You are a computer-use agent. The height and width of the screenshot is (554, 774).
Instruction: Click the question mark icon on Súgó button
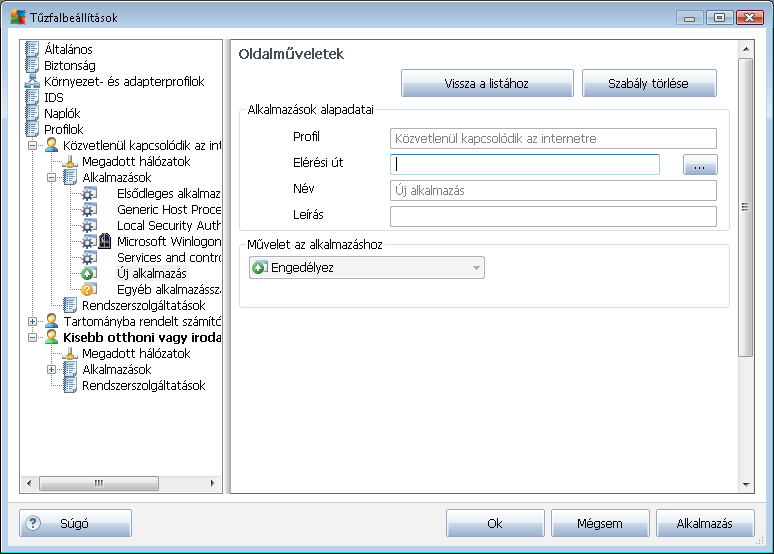(33, 523)
